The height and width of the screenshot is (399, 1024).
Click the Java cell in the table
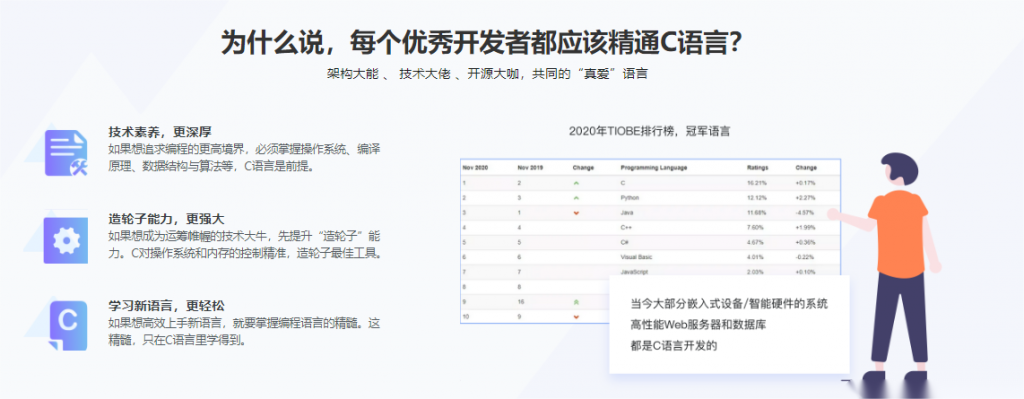tap(627, 212)
